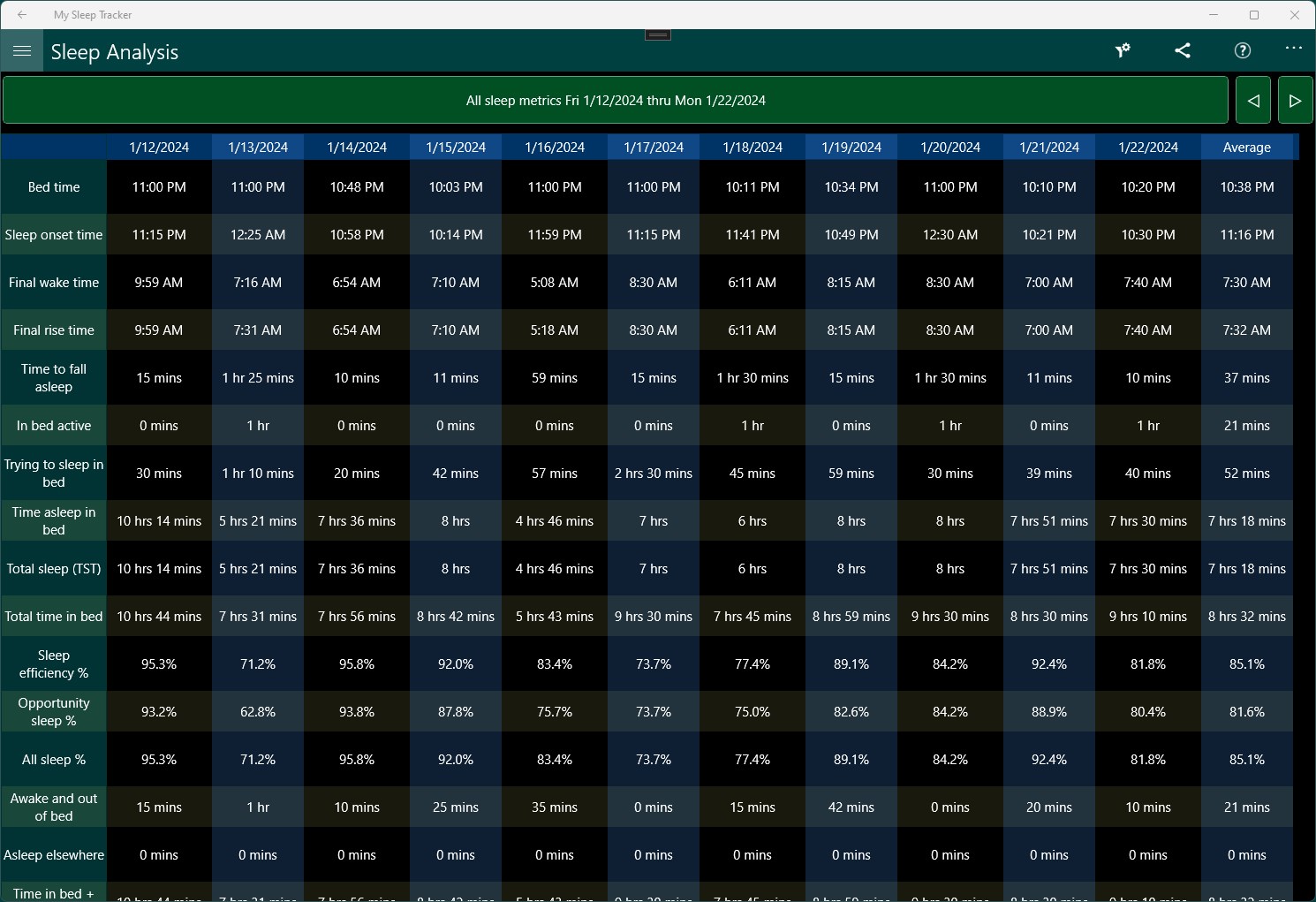Click the Total sleep (TST) row label
This screenshot has width=1316, height=902.
click(54, 569)
